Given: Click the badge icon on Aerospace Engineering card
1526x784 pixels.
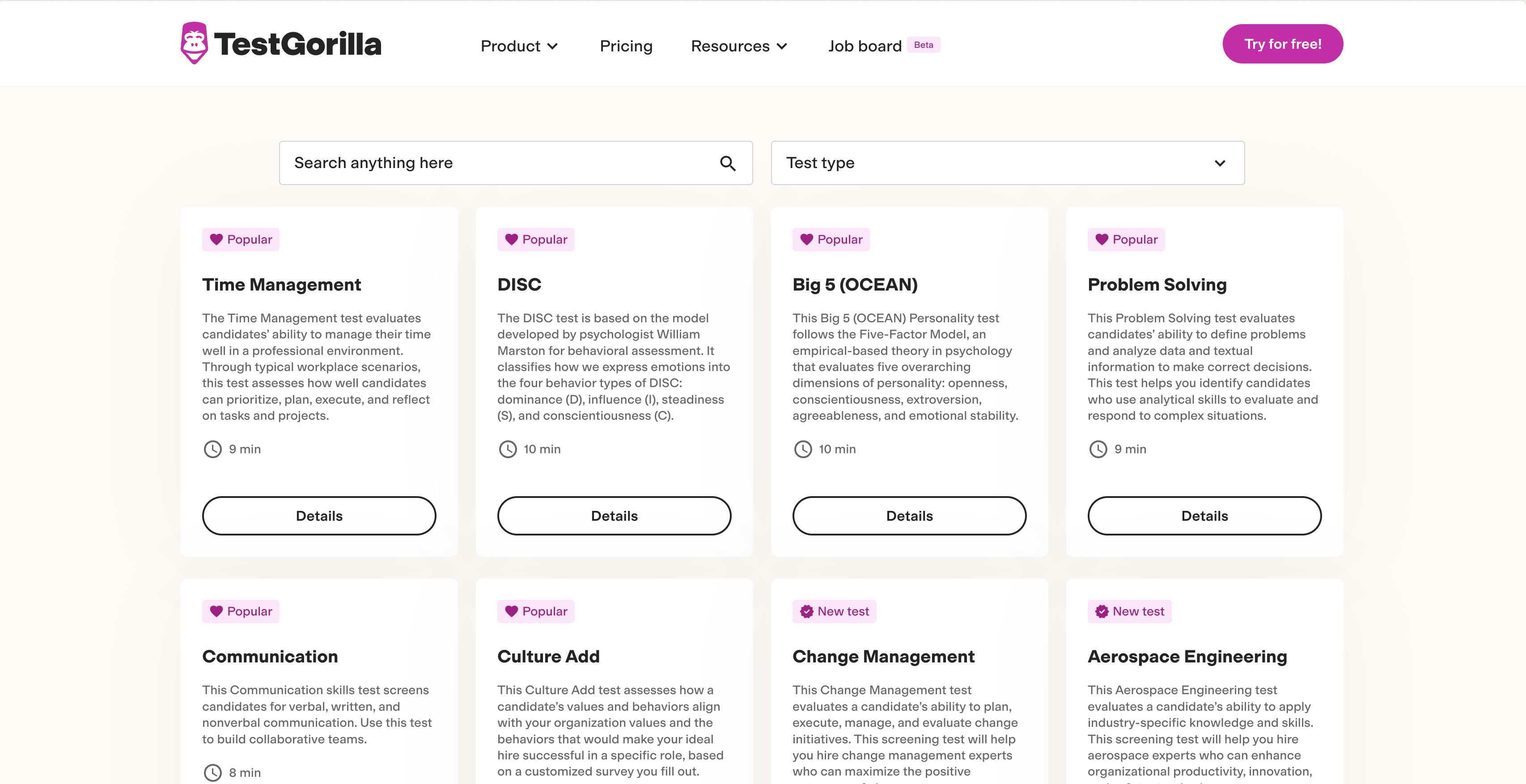Looking at the screenshot, I should coord(1101,611).
